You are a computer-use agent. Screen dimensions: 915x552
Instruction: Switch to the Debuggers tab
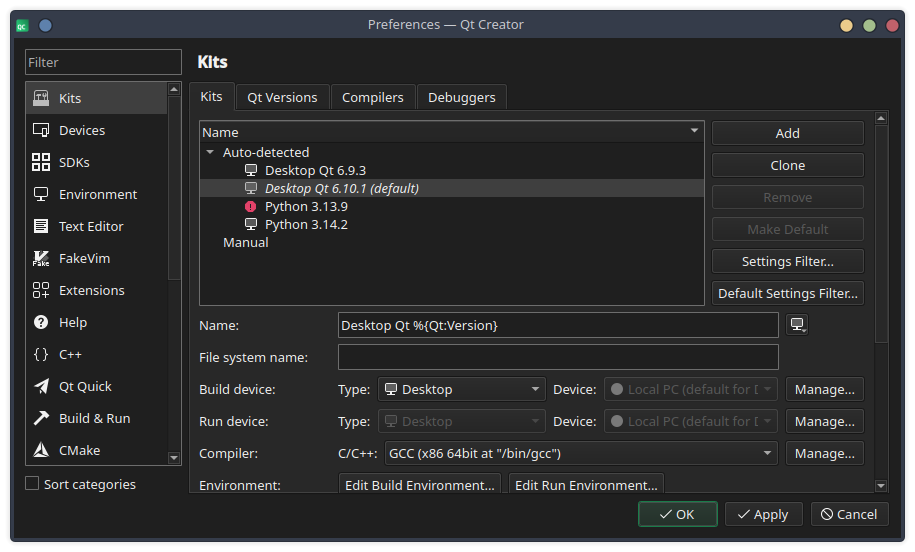[x=461, y=97]
